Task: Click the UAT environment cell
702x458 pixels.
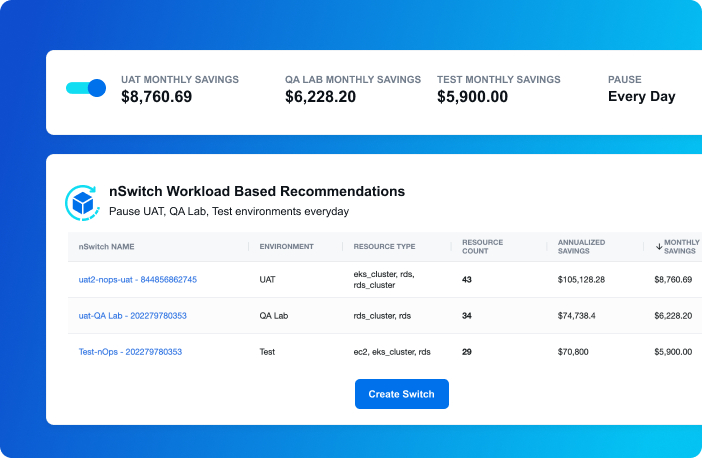Action: coord(267,279)
